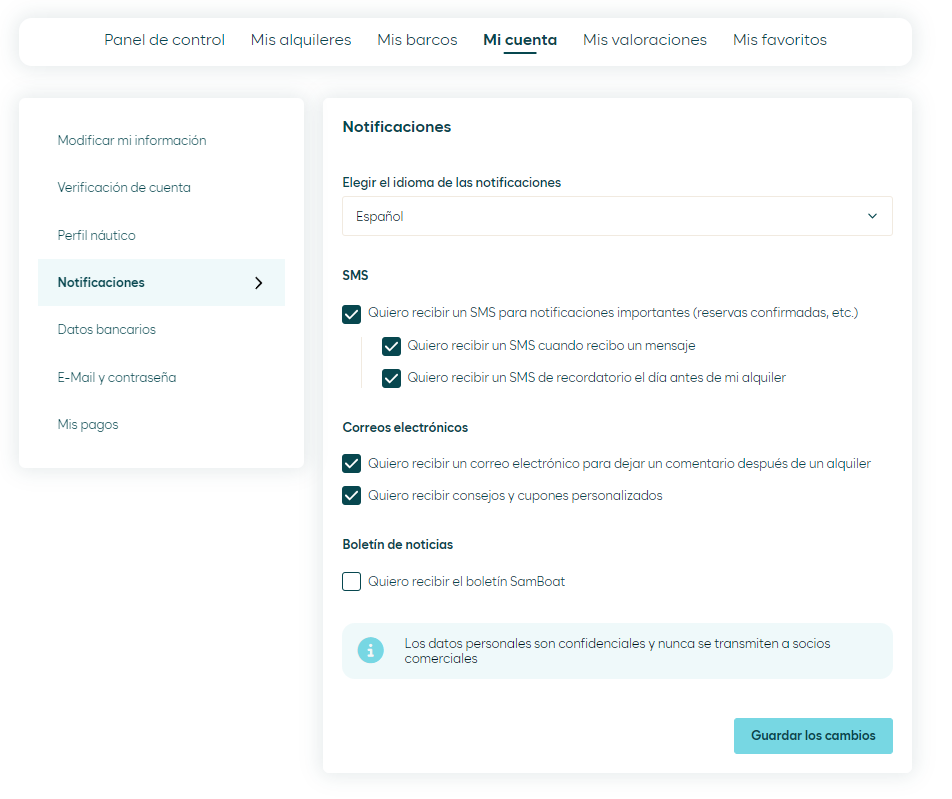Click the Notificaciones page heading

[x=397, y=127]
